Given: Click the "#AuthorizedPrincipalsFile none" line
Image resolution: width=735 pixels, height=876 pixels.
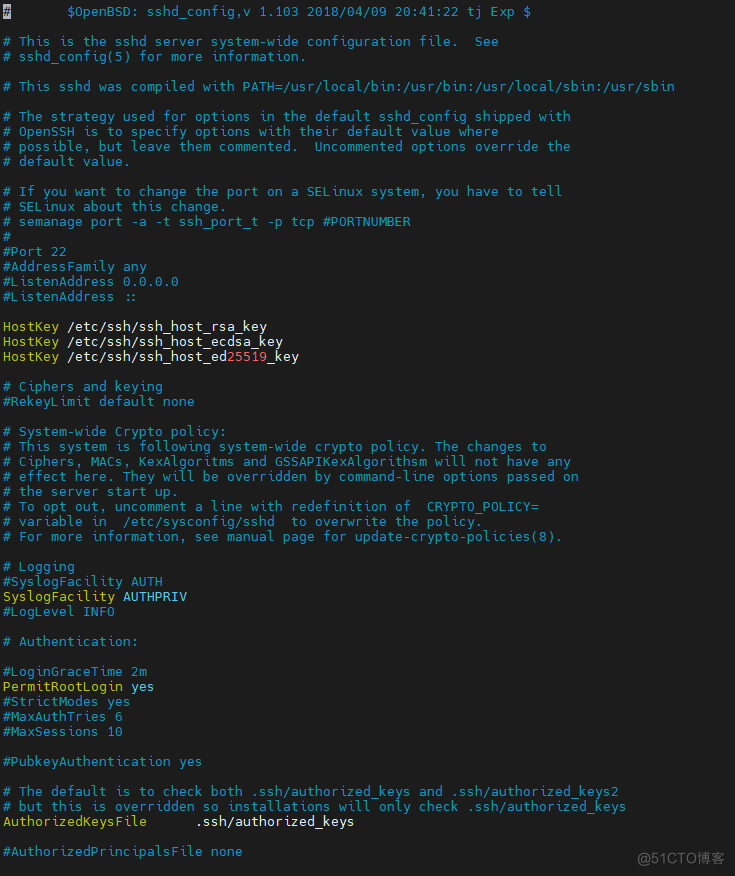Looking at the screenshot, I should (122, 852).
